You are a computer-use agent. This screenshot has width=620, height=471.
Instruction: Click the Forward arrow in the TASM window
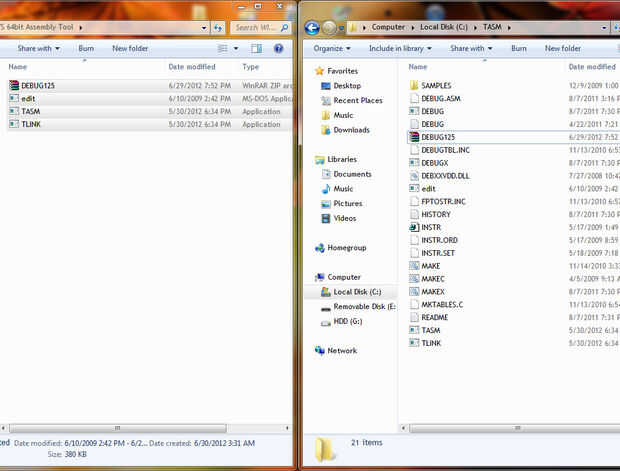(329, 28)
